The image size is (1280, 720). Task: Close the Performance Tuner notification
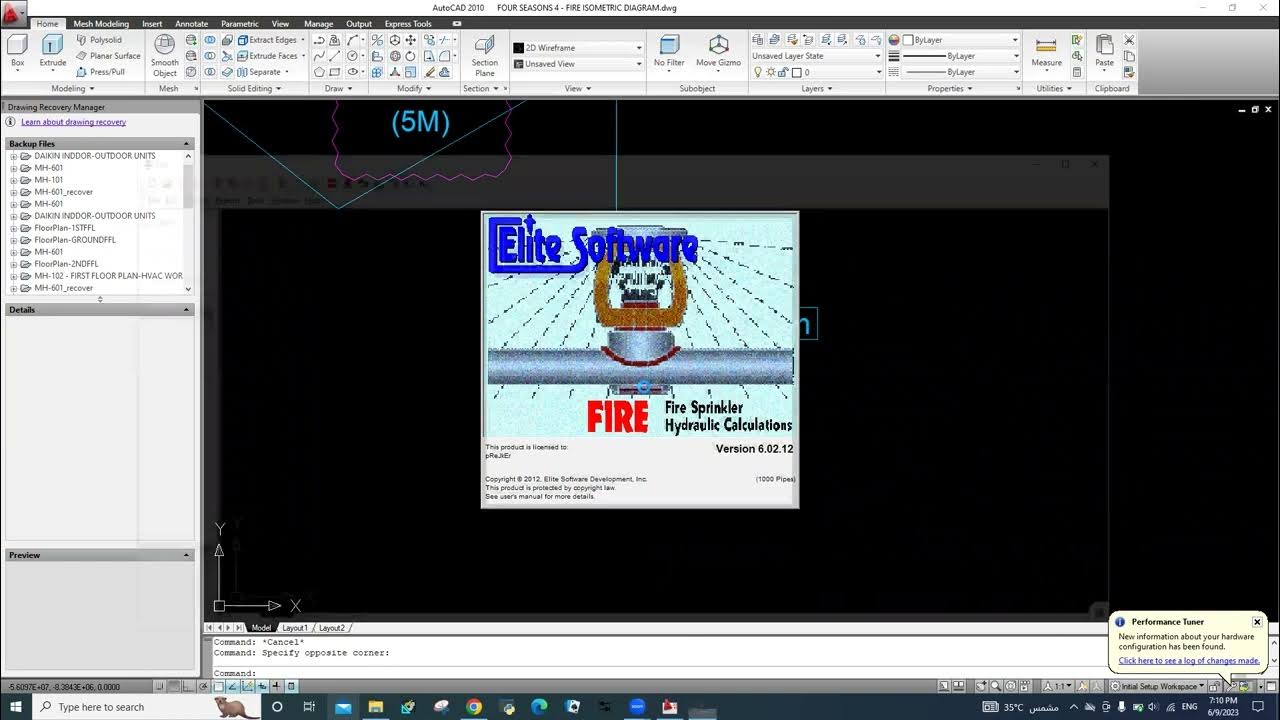point(1257,622)
